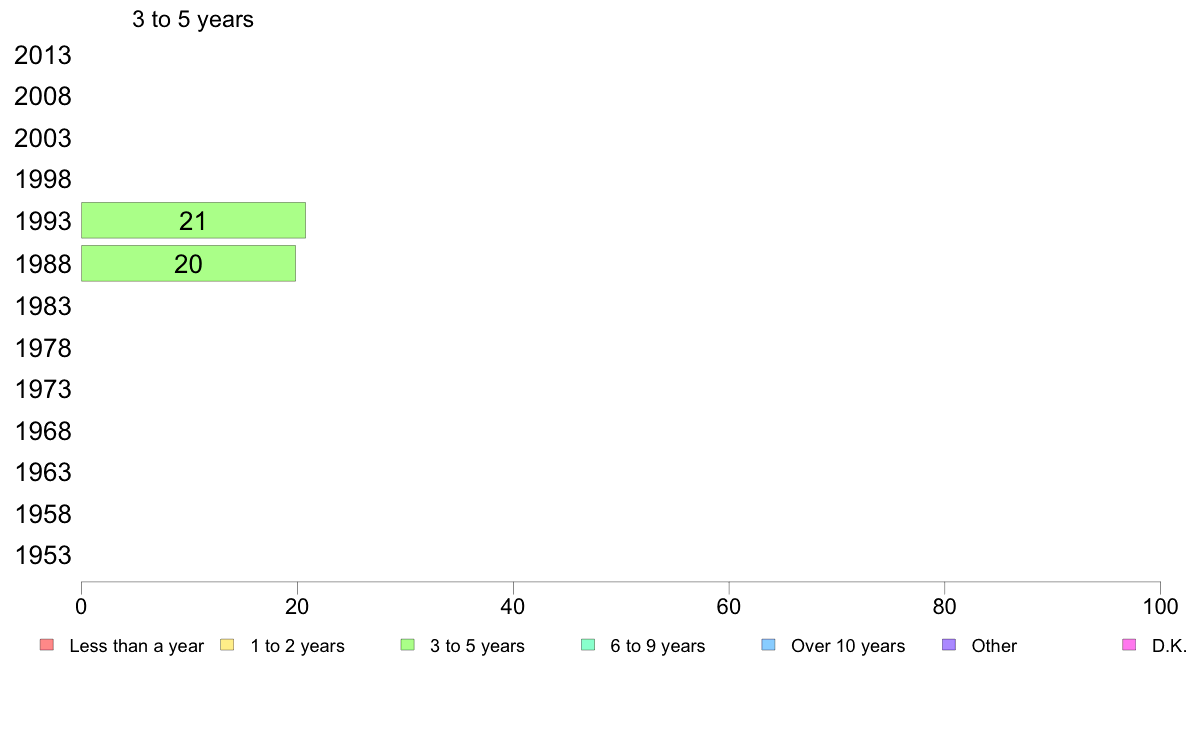Click the blue 'Over 10 years' legend swatch
The height and width of the screenshot is (736, 1188).
(x=768, y=645)
